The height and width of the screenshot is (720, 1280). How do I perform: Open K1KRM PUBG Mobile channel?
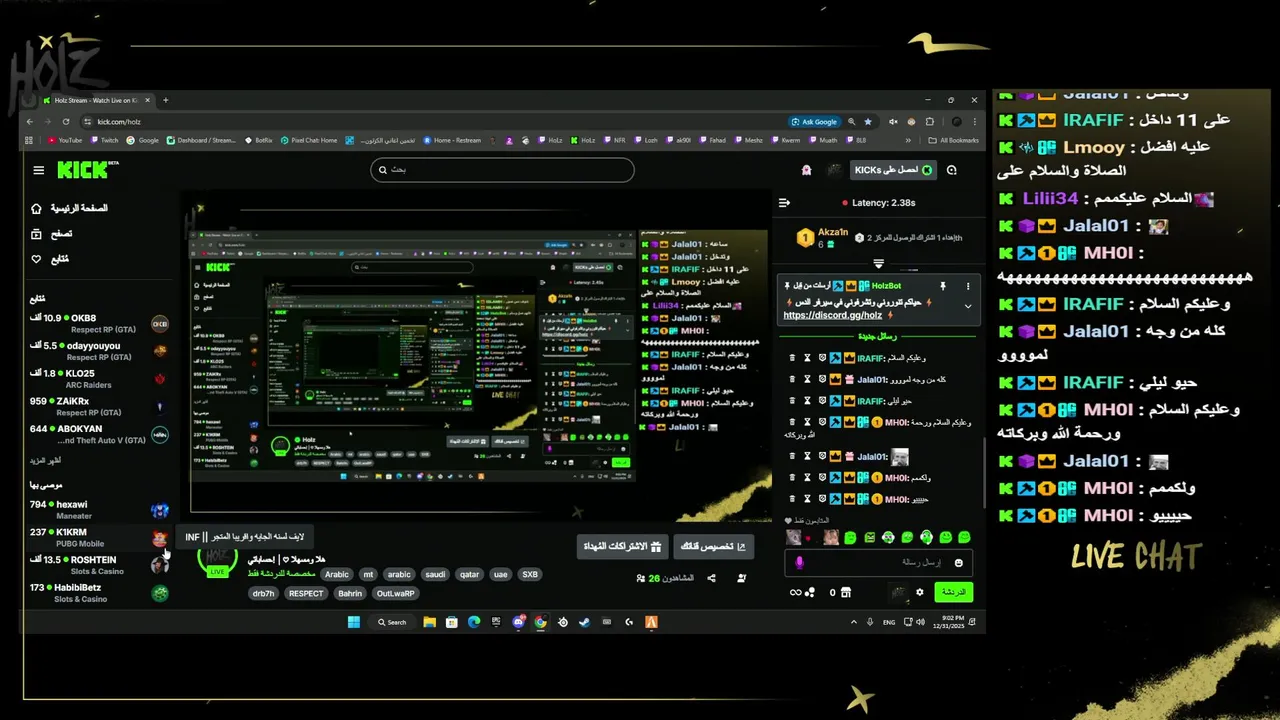coord(99,538)
